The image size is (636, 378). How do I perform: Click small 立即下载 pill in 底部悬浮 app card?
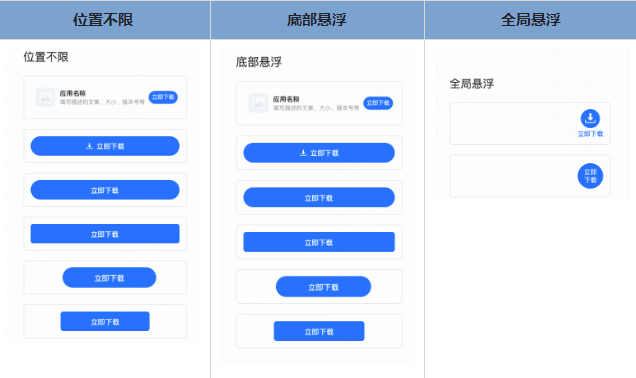378,103
